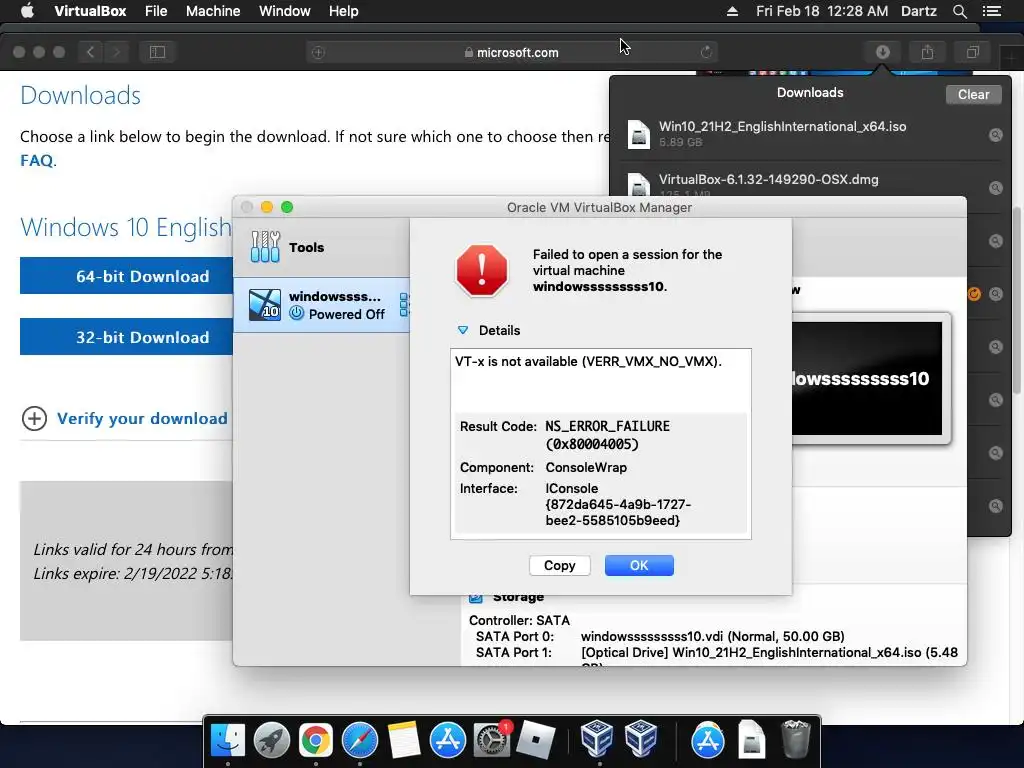Open the VirtualBox application menu
Screen dimensions: 1024x768
pos(90,11)
